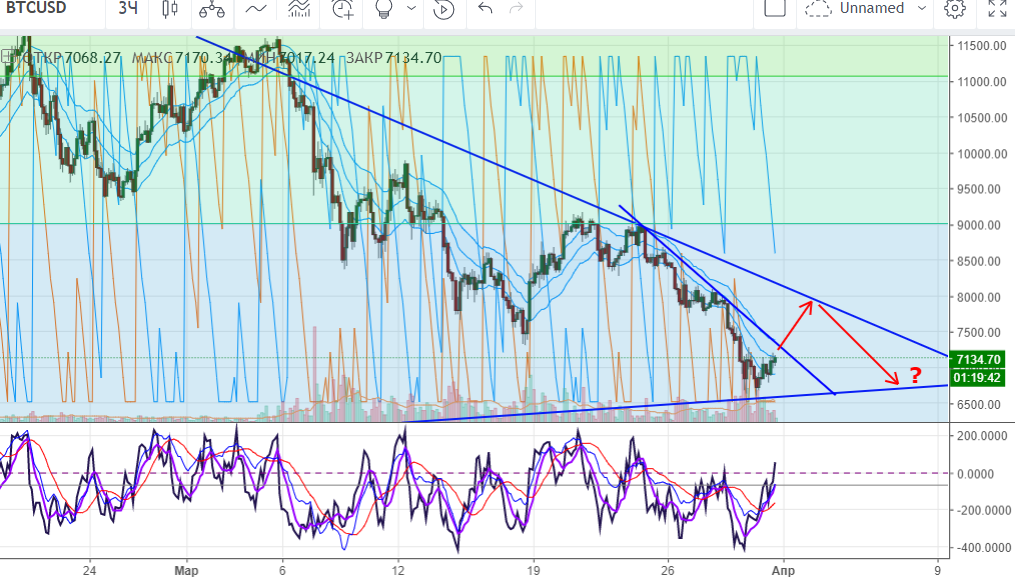The width and height of the screenshot is (1015, 579).
Task: Click the green 7134.70 current price label
Action: click(x=978, y=360)
